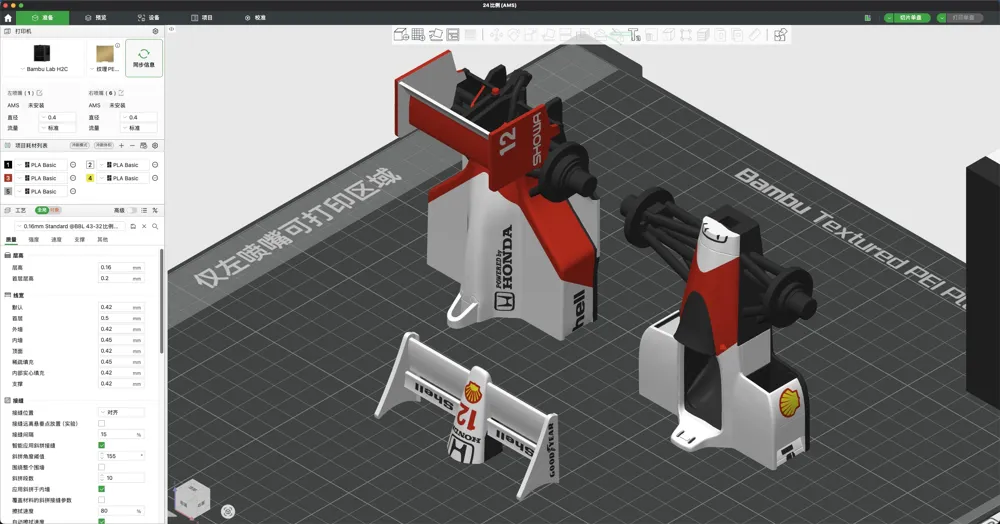Click the 切片单盘 slice plate button

point(911,18)
